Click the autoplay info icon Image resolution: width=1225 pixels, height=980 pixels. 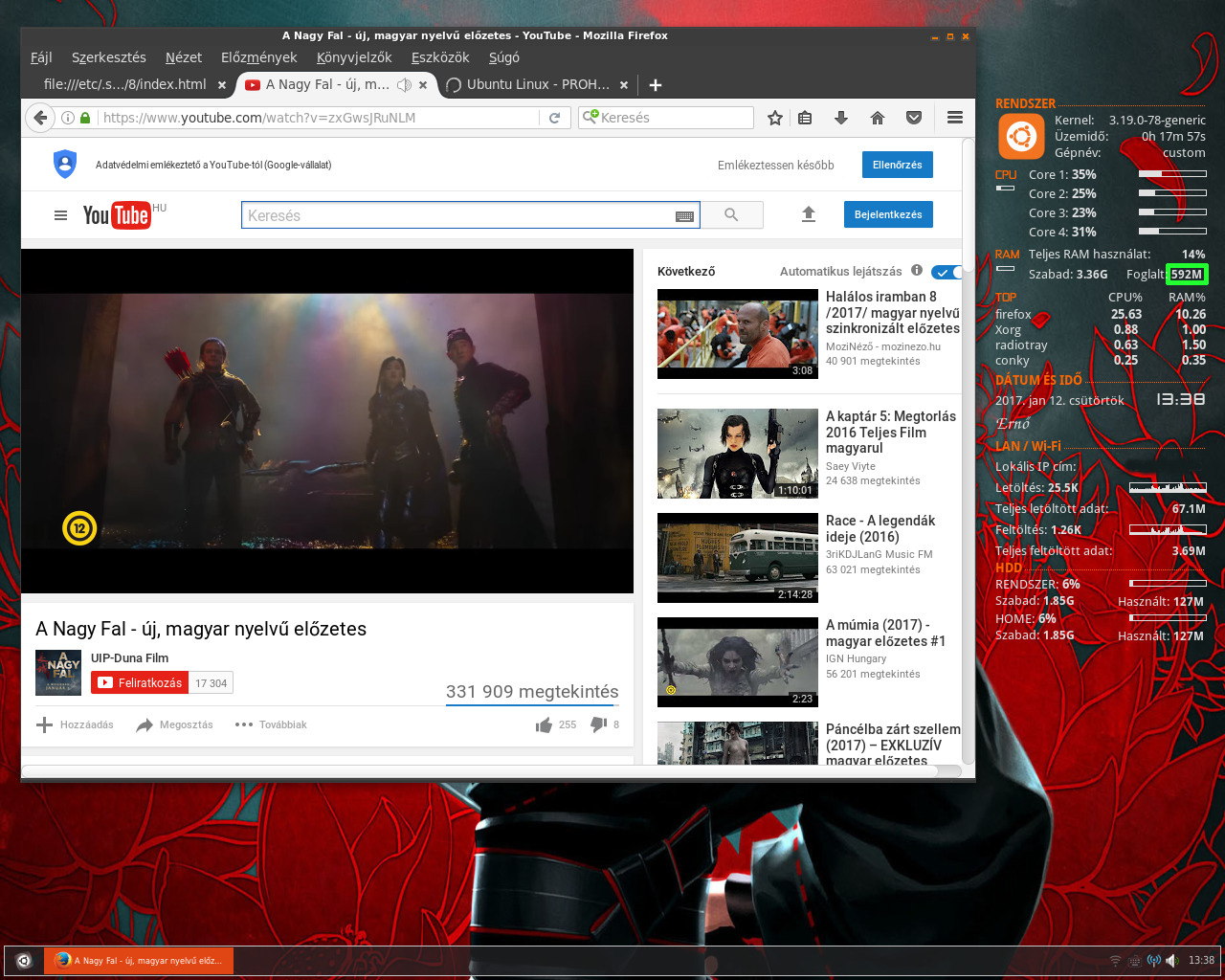tap(917, 271)
